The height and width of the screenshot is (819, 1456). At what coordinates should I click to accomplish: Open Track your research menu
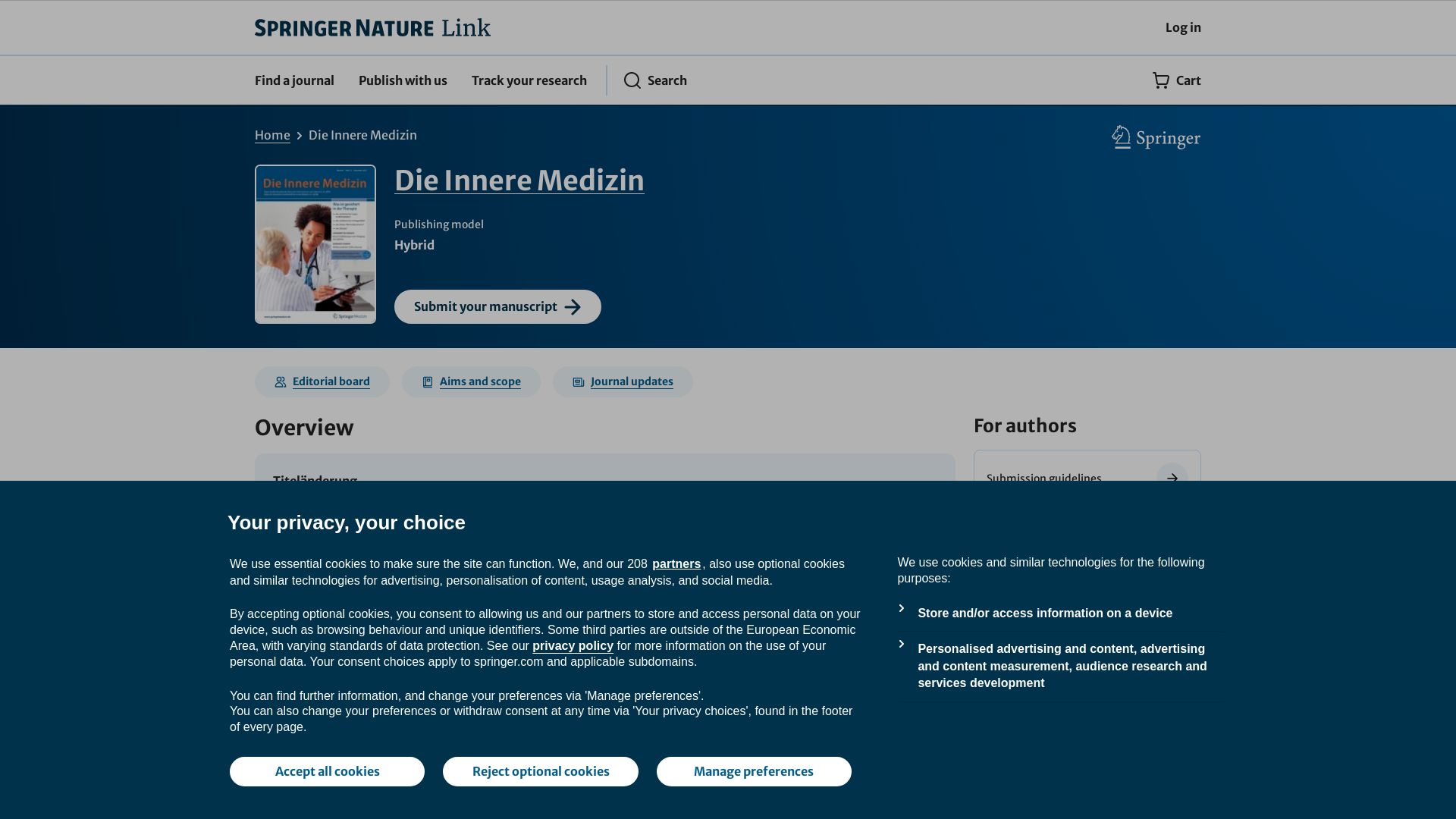529,80
